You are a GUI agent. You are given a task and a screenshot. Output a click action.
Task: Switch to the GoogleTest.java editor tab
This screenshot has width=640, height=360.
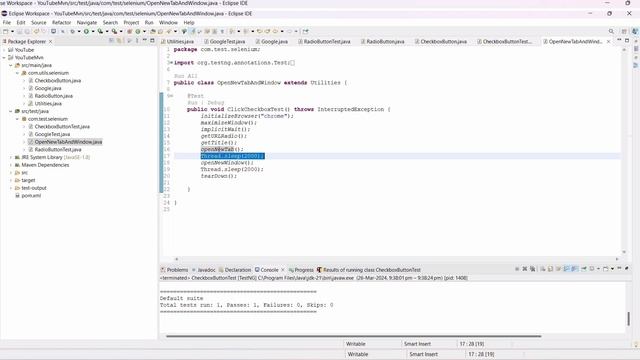tap(224, 41)
